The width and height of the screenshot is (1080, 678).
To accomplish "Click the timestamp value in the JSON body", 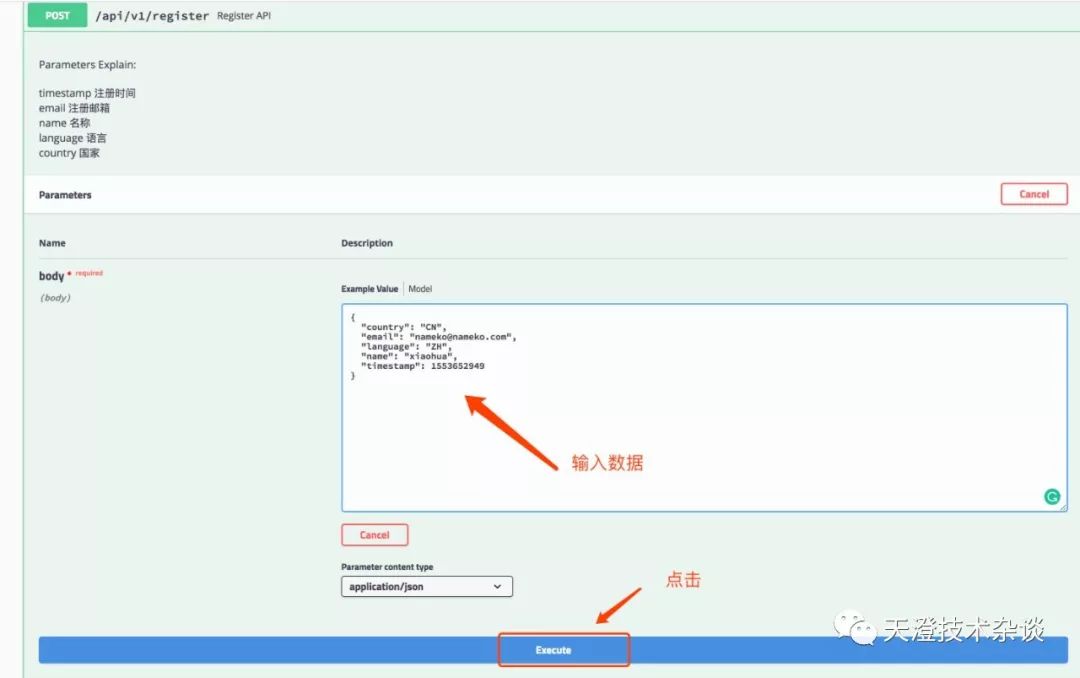I will [457, 366].
